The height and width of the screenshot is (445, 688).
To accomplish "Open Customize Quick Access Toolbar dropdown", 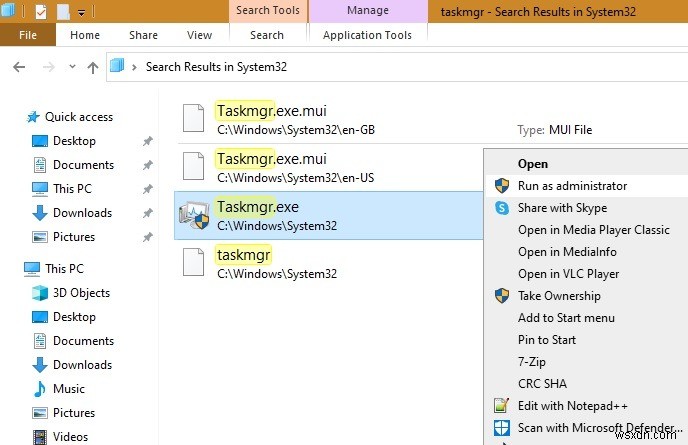I will coord(82,13).
